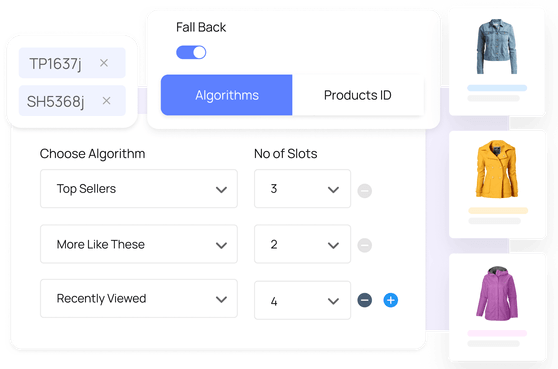This screenshot has height=369, width=558.
Task: Toggle the Fall Back switch
Action: (x=191, y=52)
